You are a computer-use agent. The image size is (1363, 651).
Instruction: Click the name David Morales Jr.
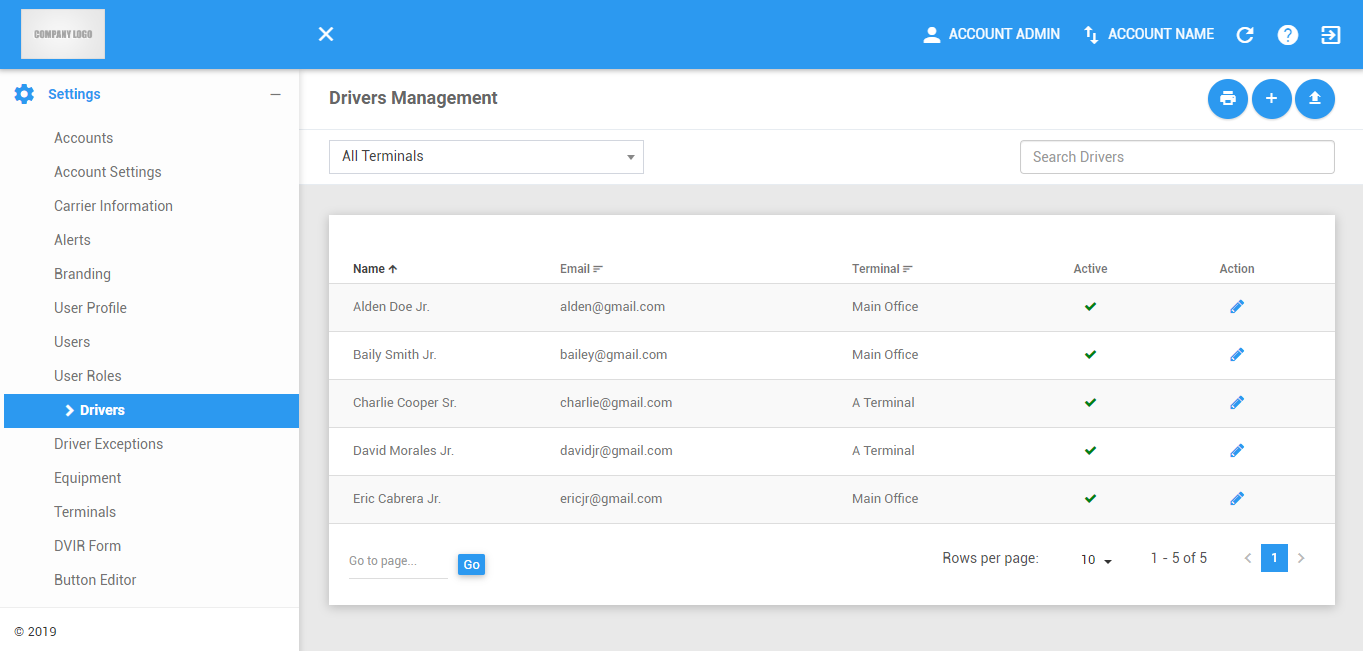pos(403,451)
